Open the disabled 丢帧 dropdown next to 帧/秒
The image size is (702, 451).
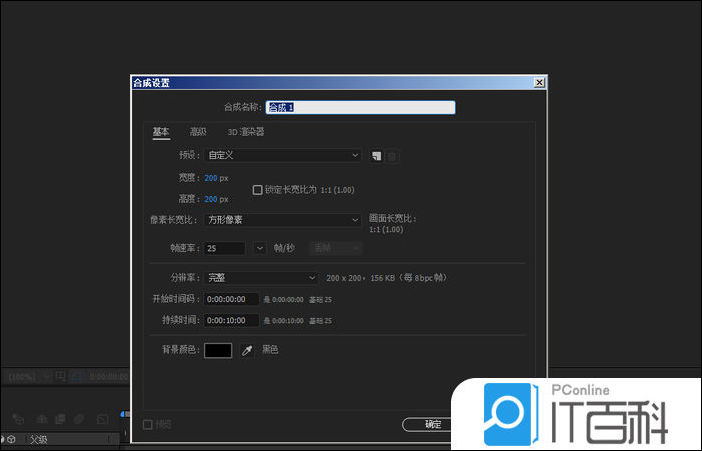[336, 248]
